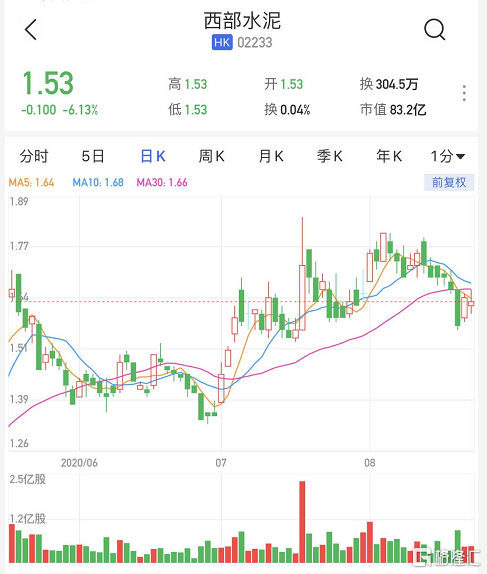Tap the current price 1.53
This screenshot has height=574, width=487.
click(48, 83)
